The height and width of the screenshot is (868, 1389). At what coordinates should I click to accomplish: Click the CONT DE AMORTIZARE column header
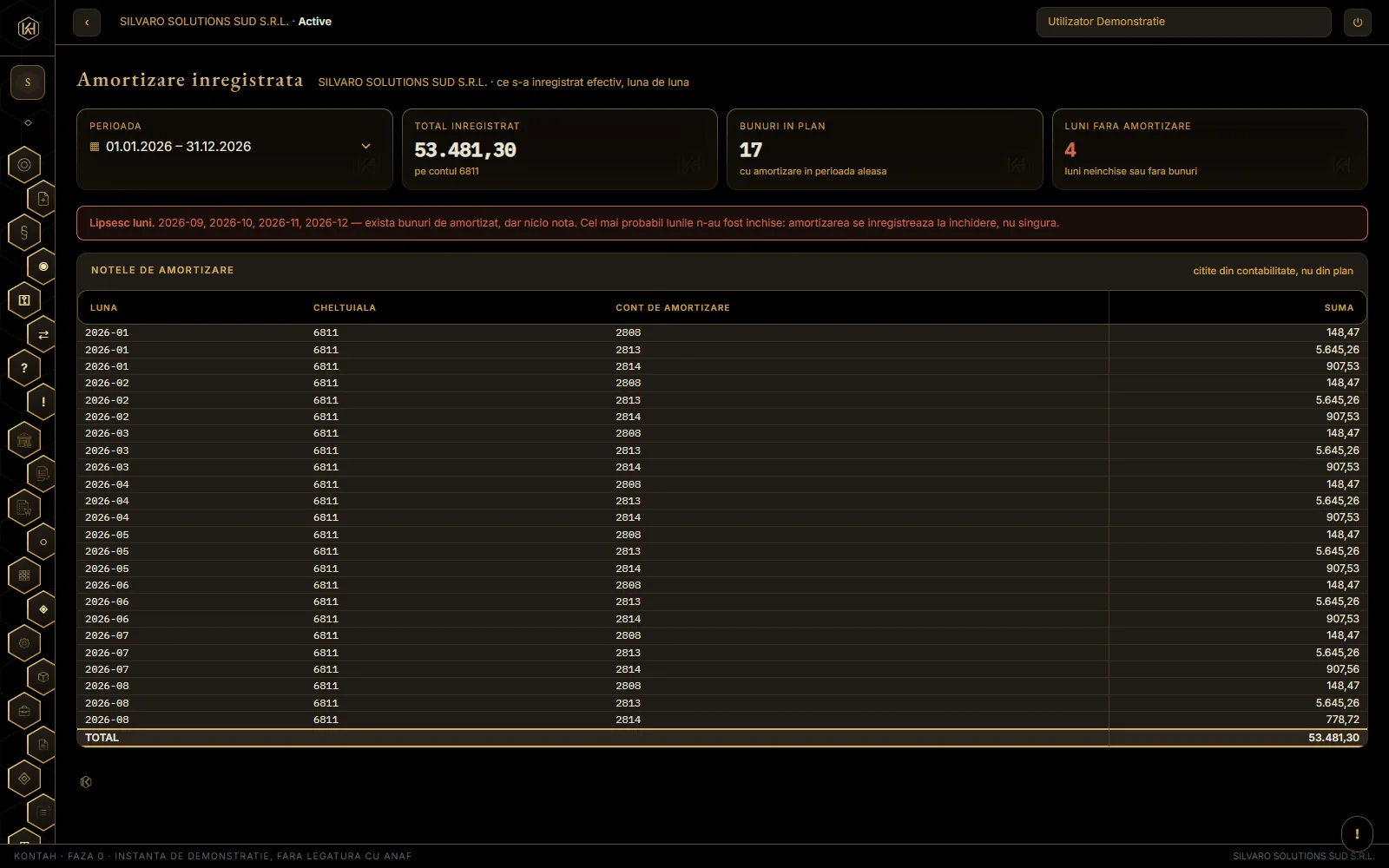click(673, 308)
